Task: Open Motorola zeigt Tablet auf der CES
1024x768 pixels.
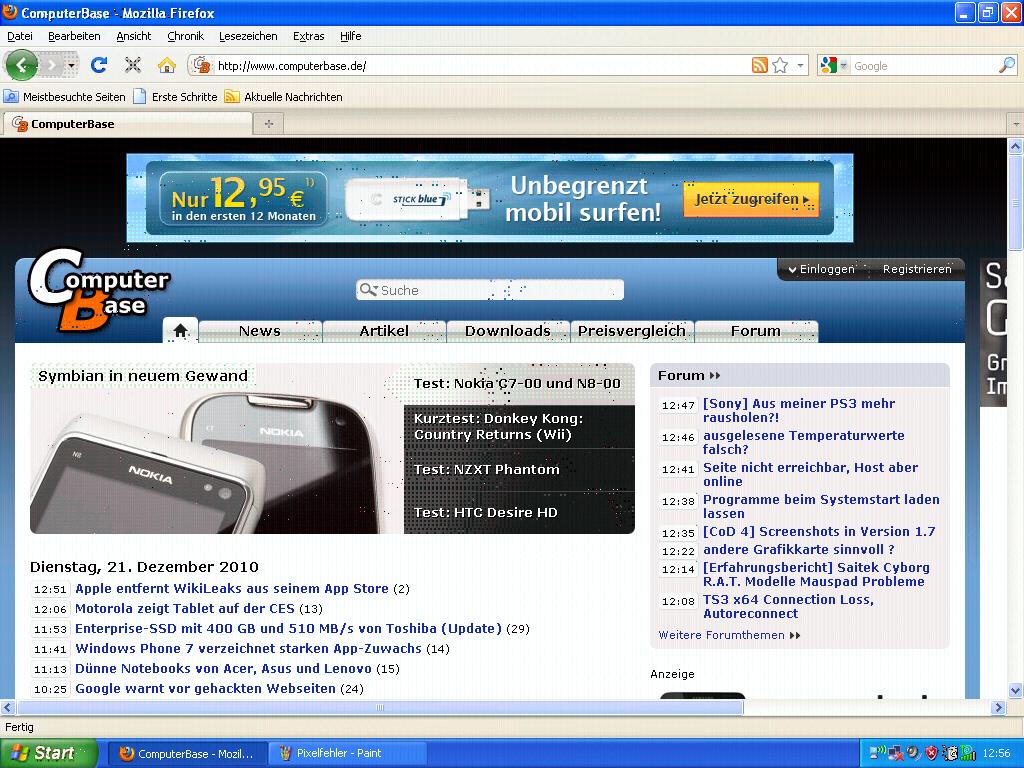Action: [185, 609]
